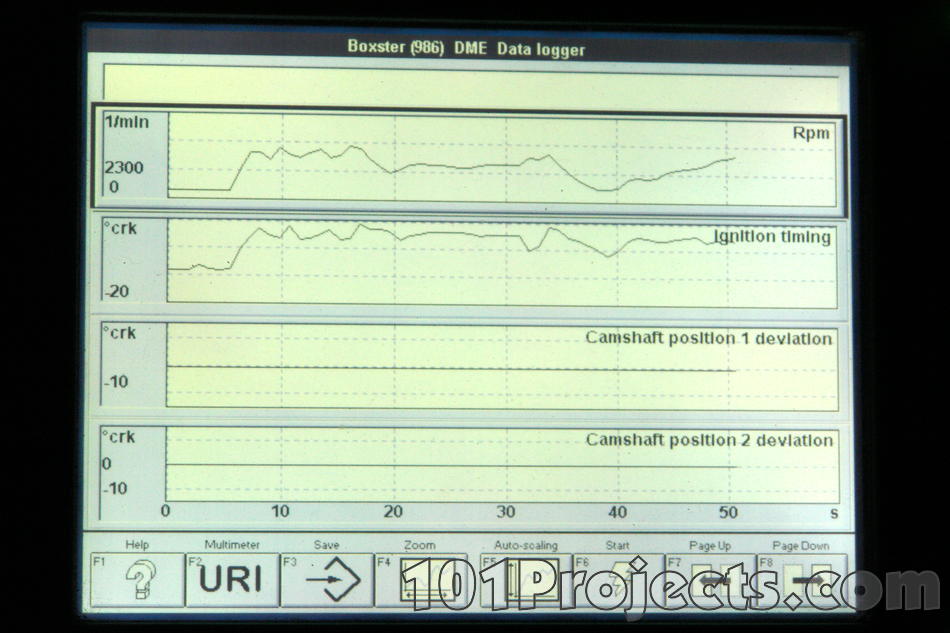This screenshot has height=633, width=950.
Task: Go Page Up with the F7 button
Action: pyautogui.click(x=710, y=579)
